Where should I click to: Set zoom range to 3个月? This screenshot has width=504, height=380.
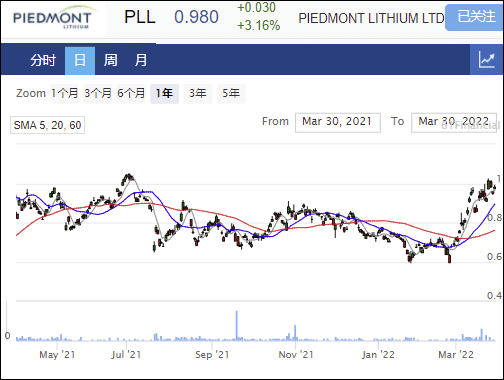pyautogui.click(x=98, y=93)
